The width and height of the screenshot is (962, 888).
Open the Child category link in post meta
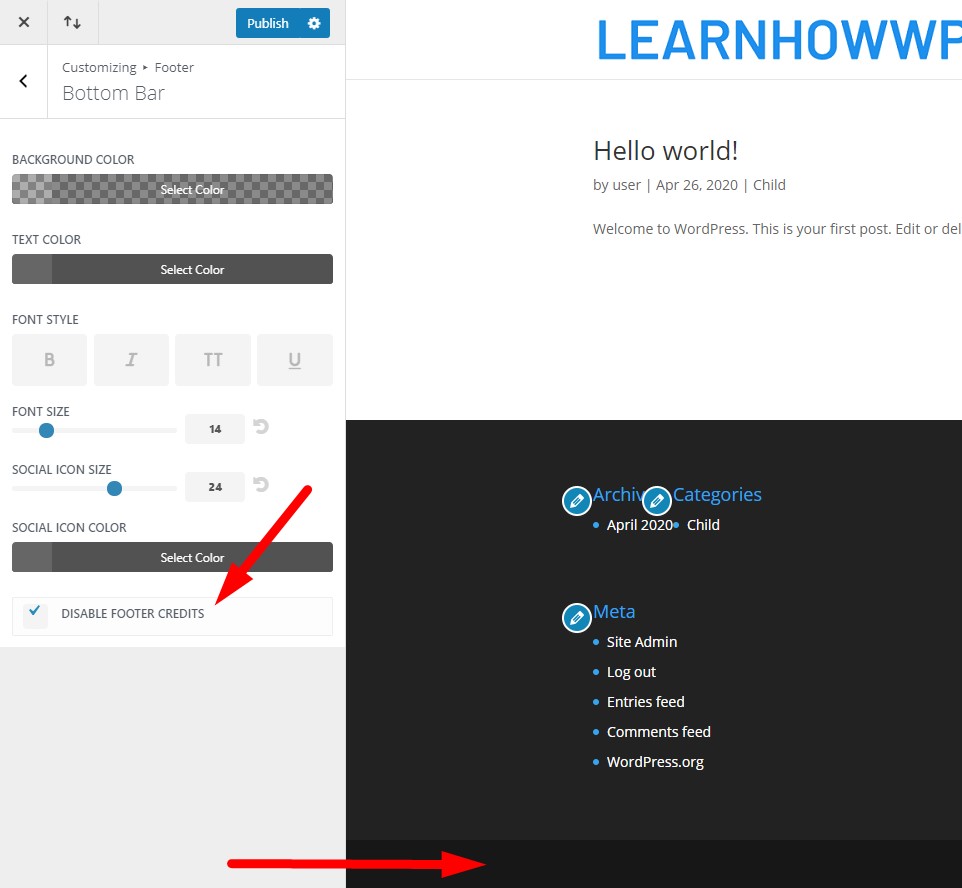(769, 185)
